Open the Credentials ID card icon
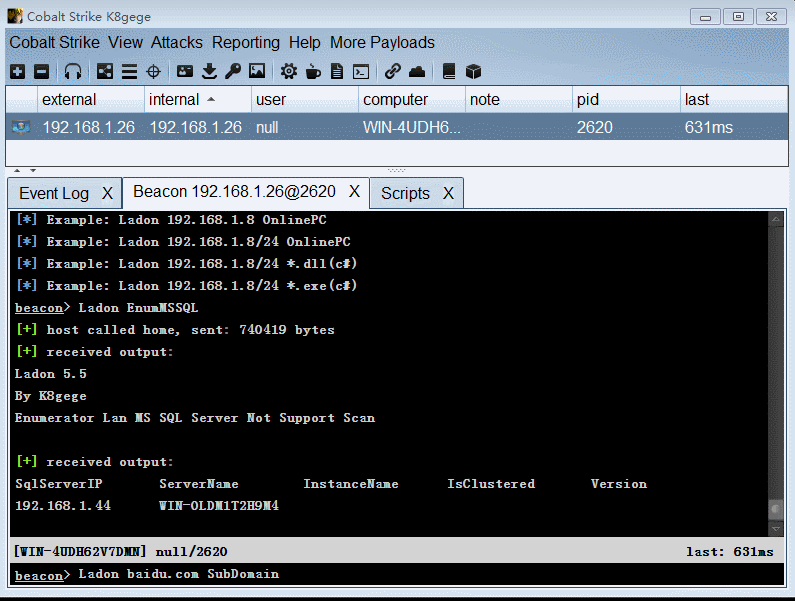 click(x=185, y=72)
